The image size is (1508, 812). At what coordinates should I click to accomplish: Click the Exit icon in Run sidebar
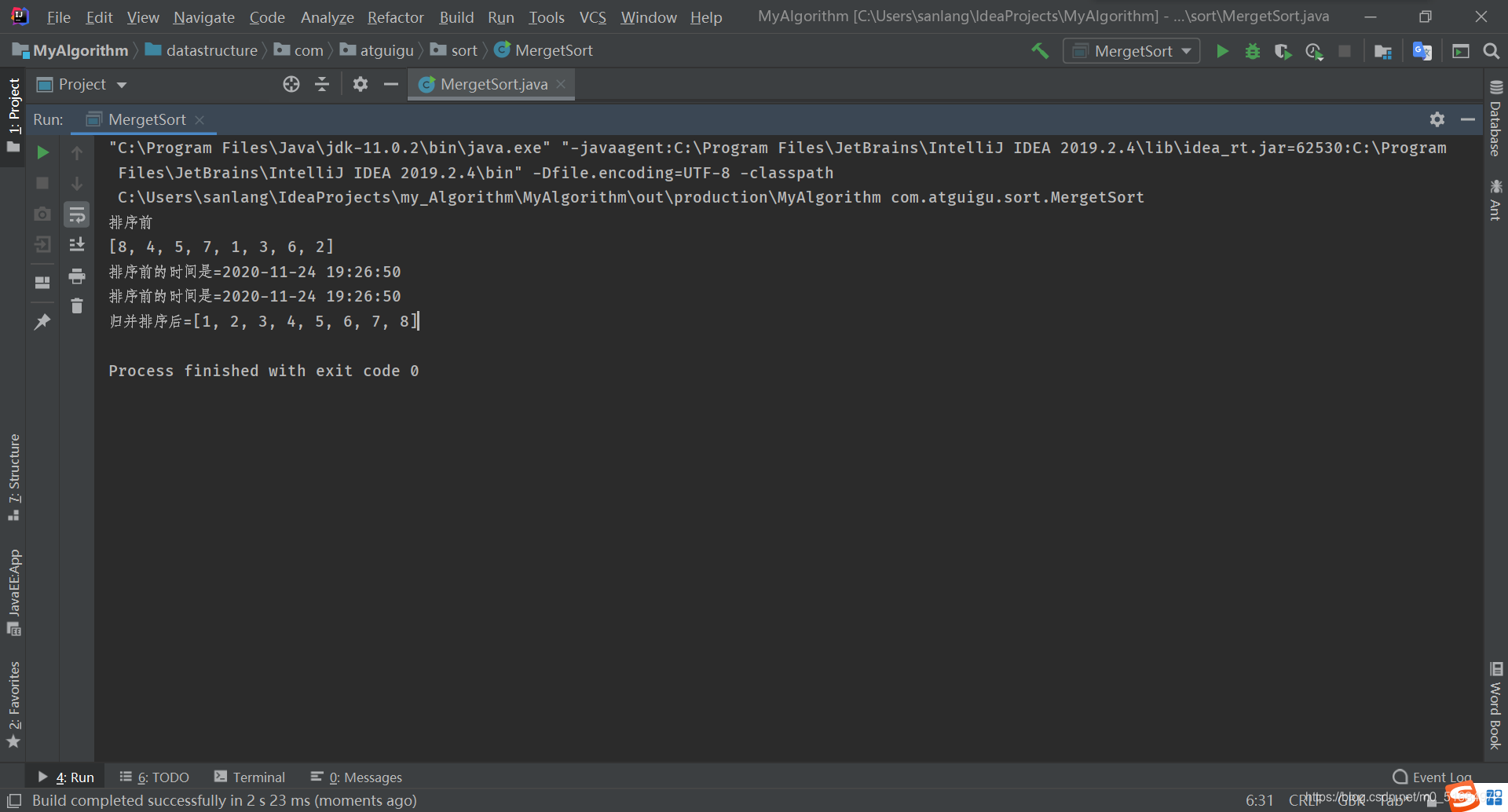pos(43,244)
